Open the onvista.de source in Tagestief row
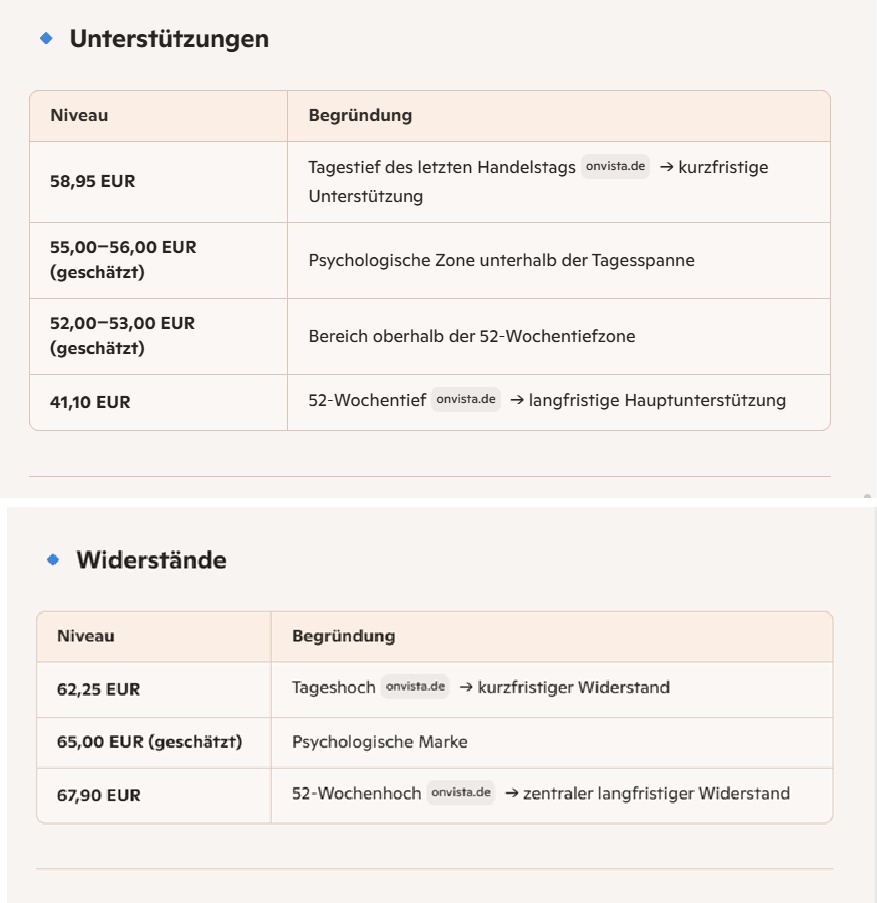The width and height of the screenshot is (877, 903). (x=615, y=167)
